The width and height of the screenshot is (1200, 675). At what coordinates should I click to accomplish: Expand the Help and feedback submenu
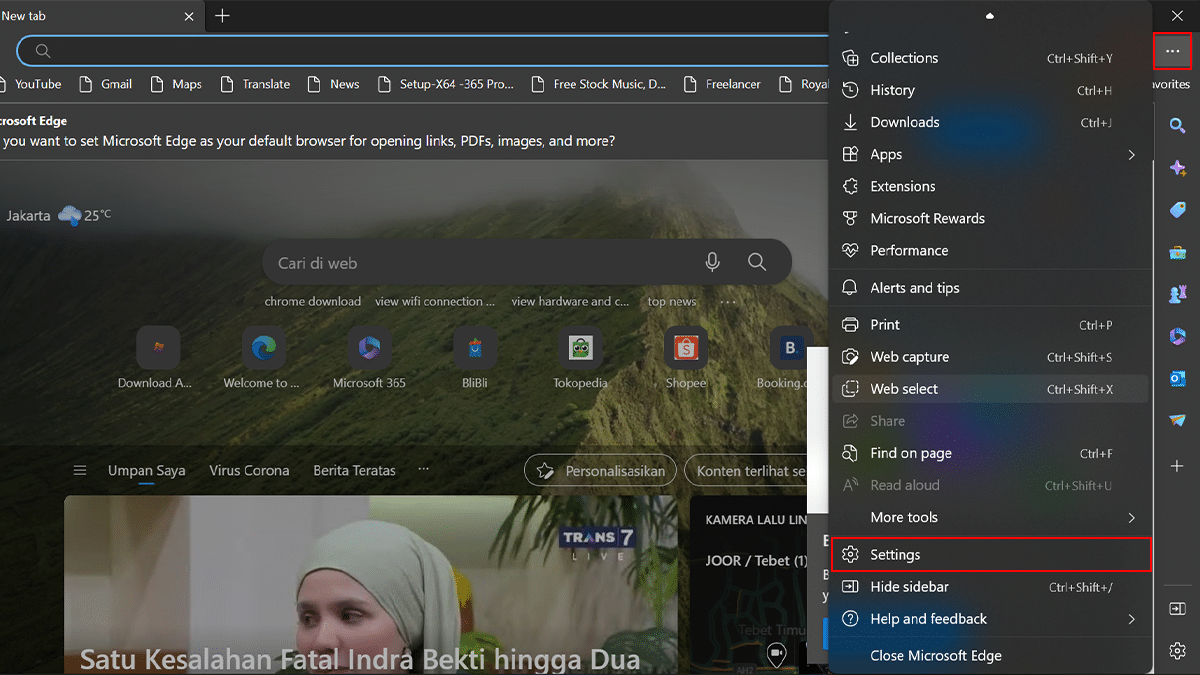click(990, 619)
